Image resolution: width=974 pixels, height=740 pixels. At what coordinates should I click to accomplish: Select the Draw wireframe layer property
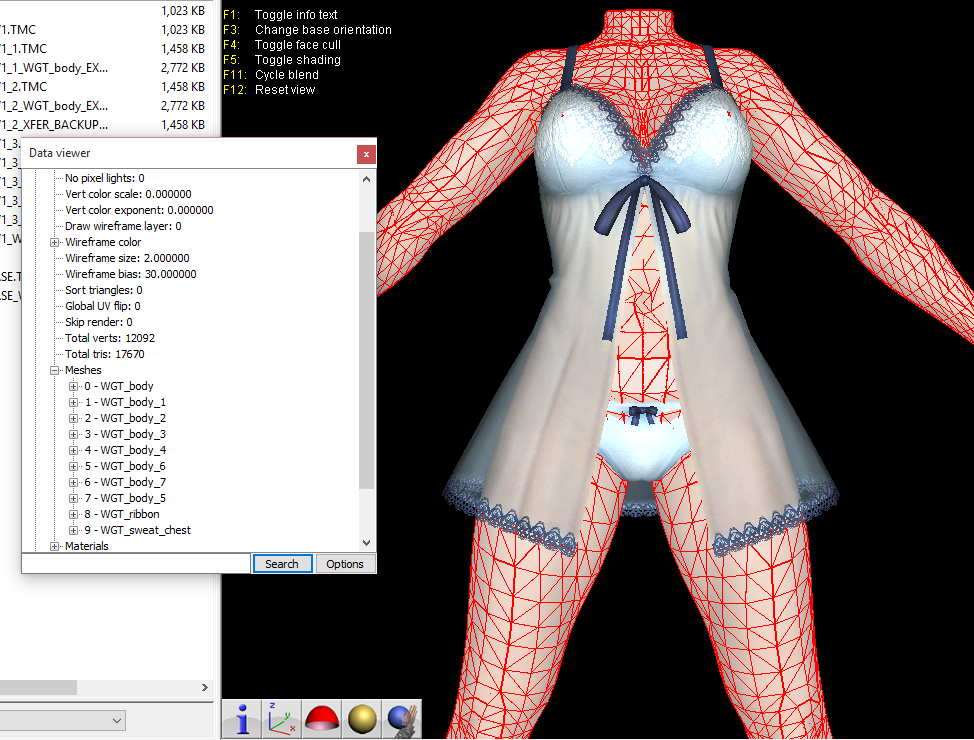[123, 226]
